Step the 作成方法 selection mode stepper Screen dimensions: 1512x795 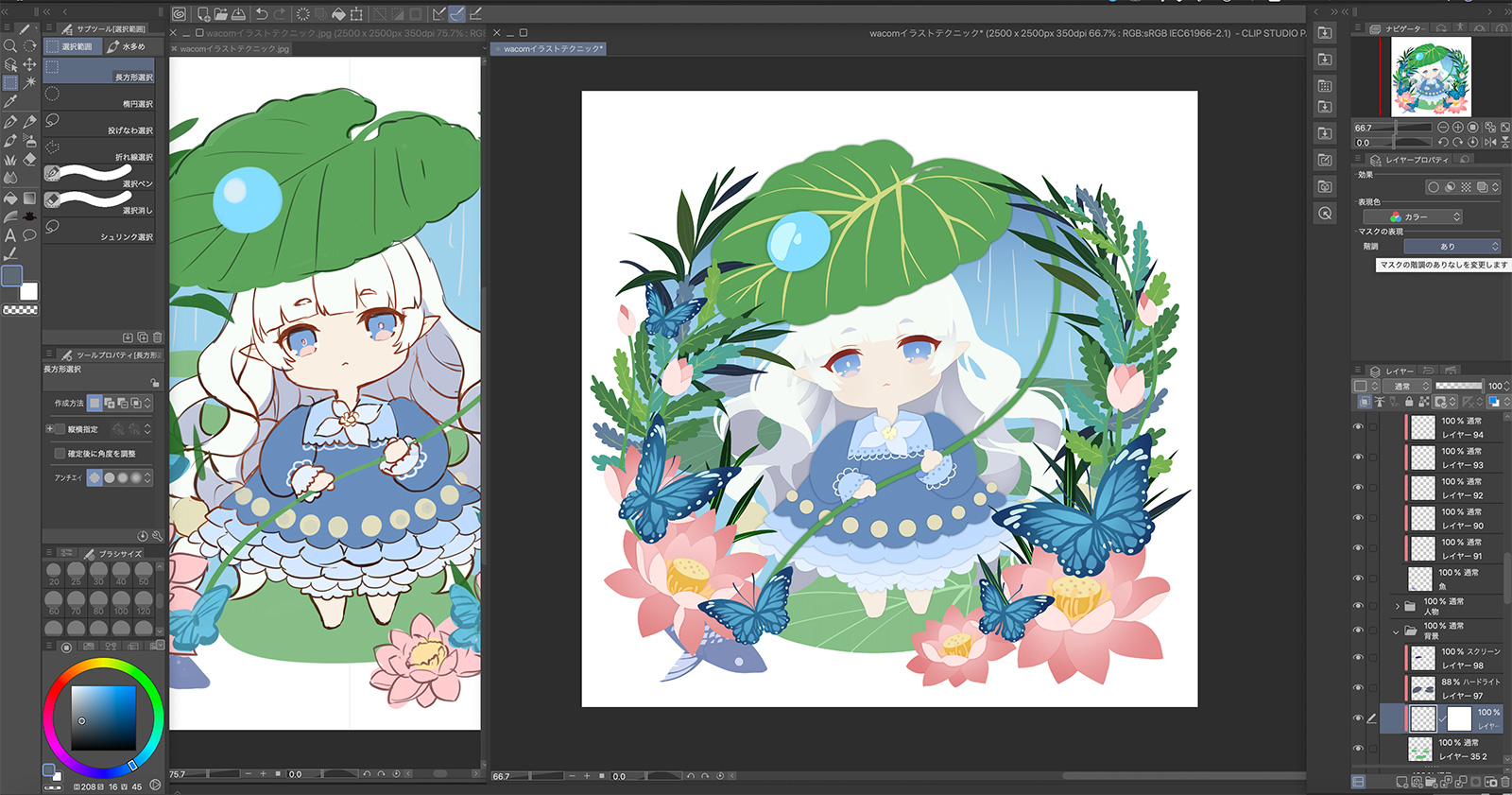[147, 403]
